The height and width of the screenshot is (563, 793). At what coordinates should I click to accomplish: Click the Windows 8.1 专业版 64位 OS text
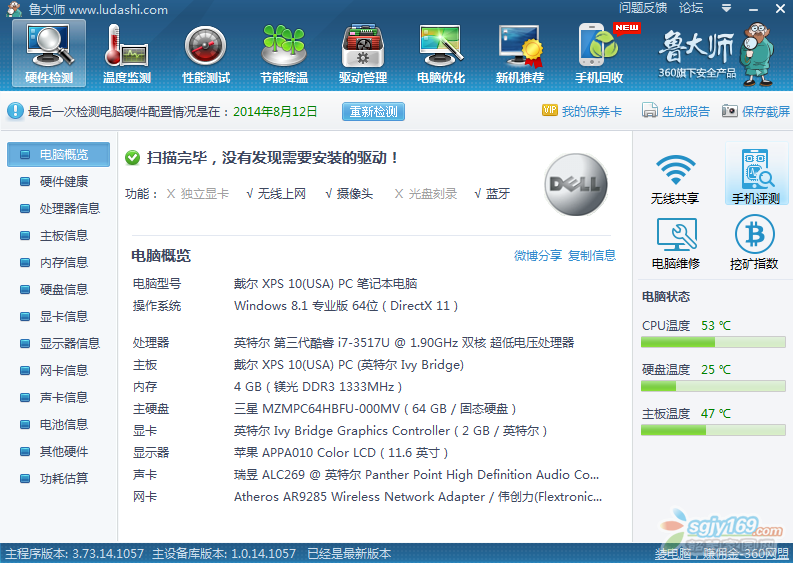pos(346,306)
